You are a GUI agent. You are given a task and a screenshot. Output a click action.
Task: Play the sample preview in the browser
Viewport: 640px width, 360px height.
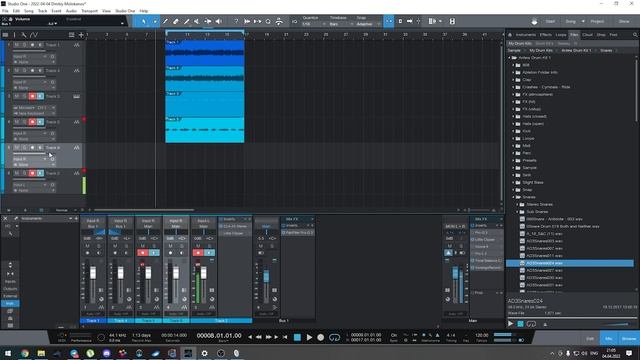point(510,324)
